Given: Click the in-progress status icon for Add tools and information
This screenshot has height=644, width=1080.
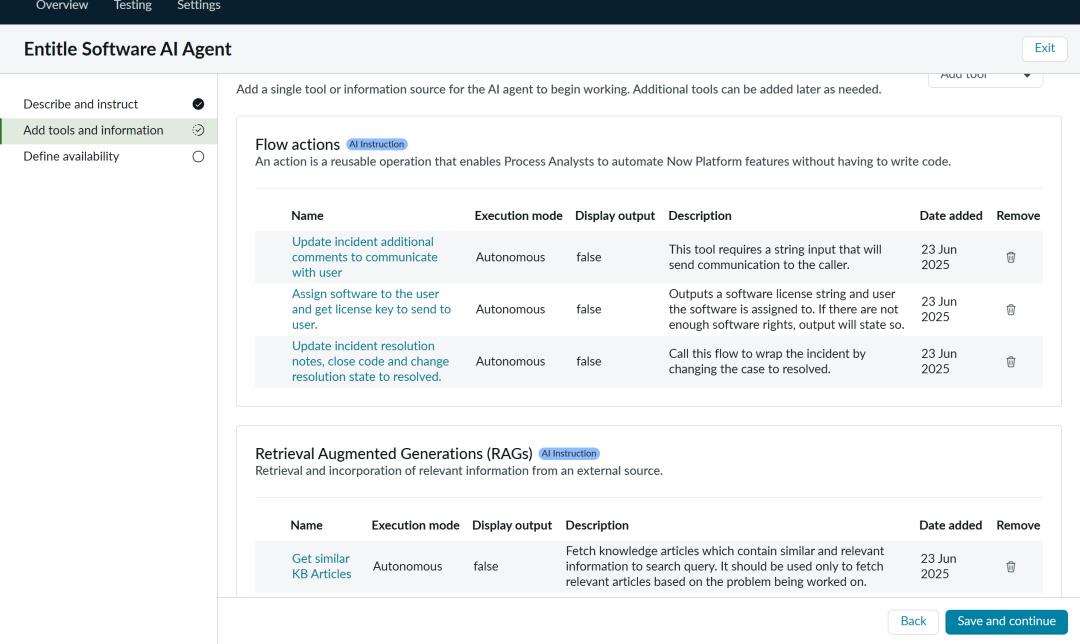Looking at the screenshot, I should [198, 130].
